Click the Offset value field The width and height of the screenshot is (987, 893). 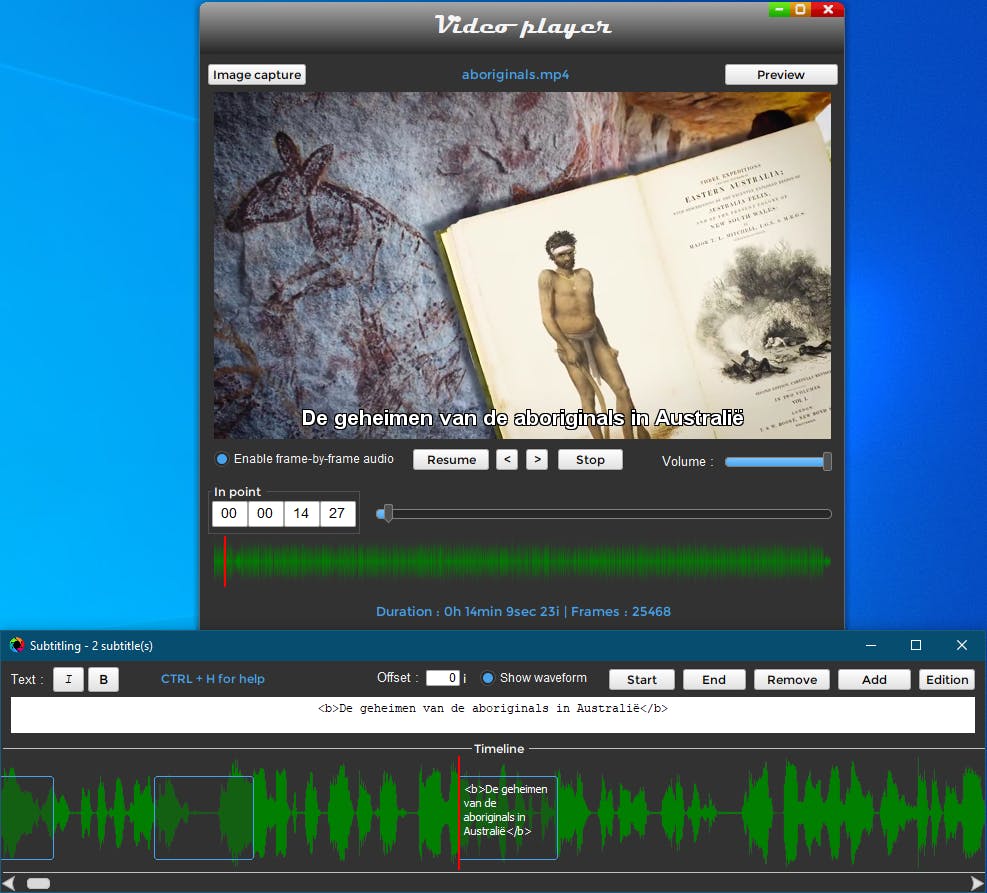click(443, 678)
